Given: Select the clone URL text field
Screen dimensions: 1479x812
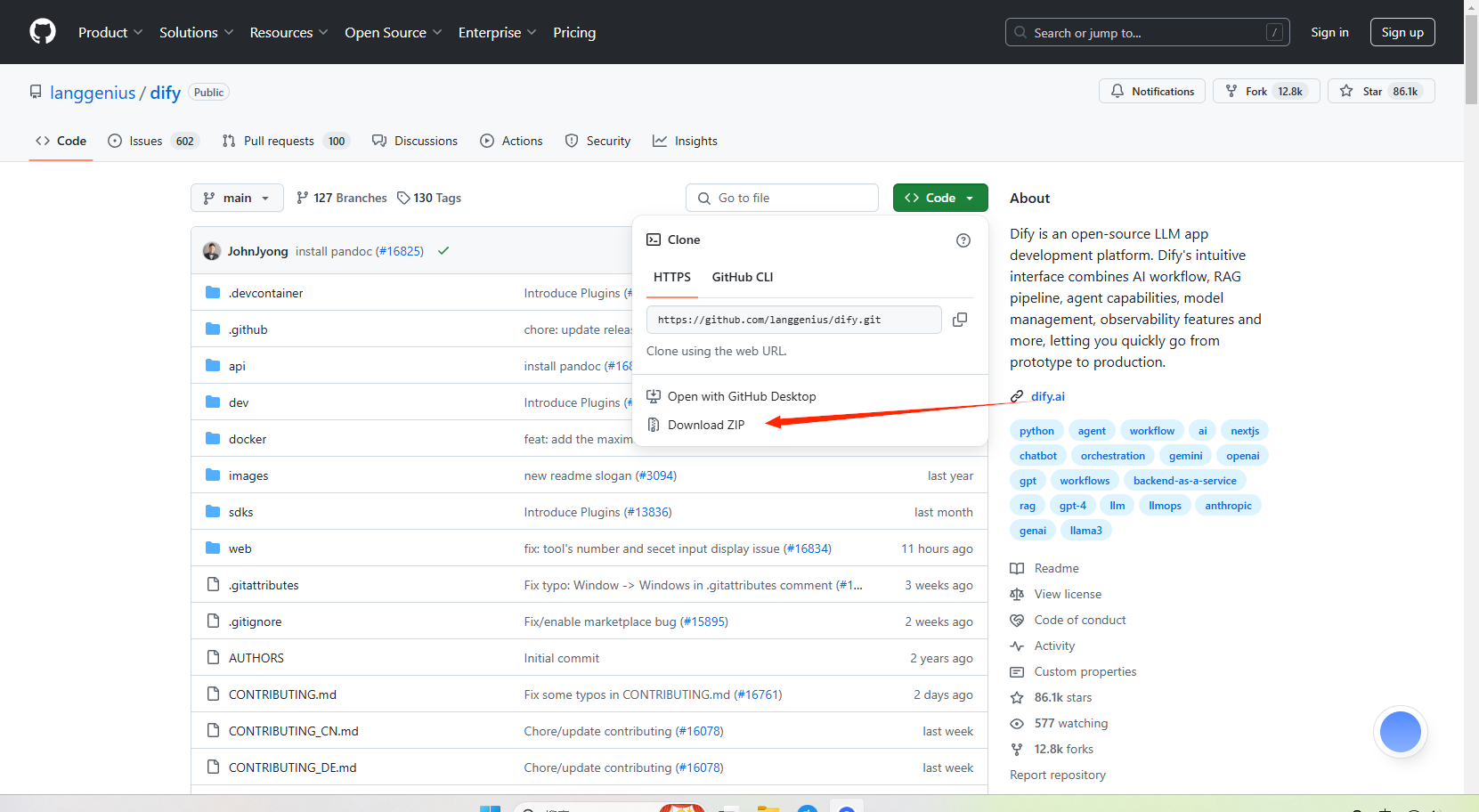Looking at the screenshot, I should 793,320.
